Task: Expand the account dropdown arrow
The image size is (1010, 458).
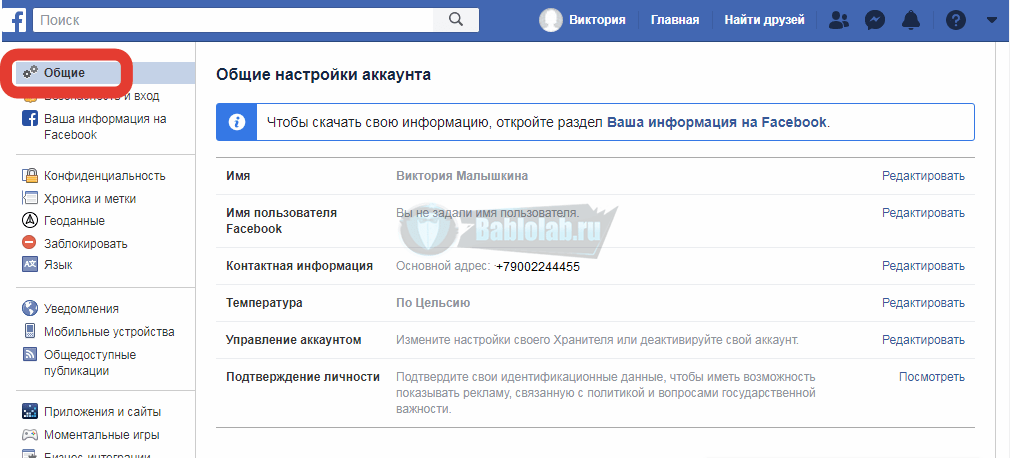Action: tap(991, 19)
